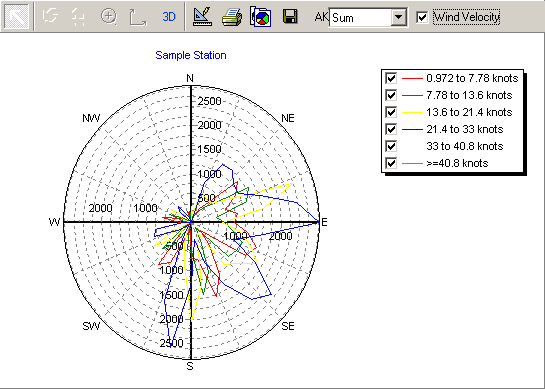Viewport: 545px width, 389px height.
Task: Toggle the 13.6 to 21.4 knots checkbox
Action: [x=391, y=112]
